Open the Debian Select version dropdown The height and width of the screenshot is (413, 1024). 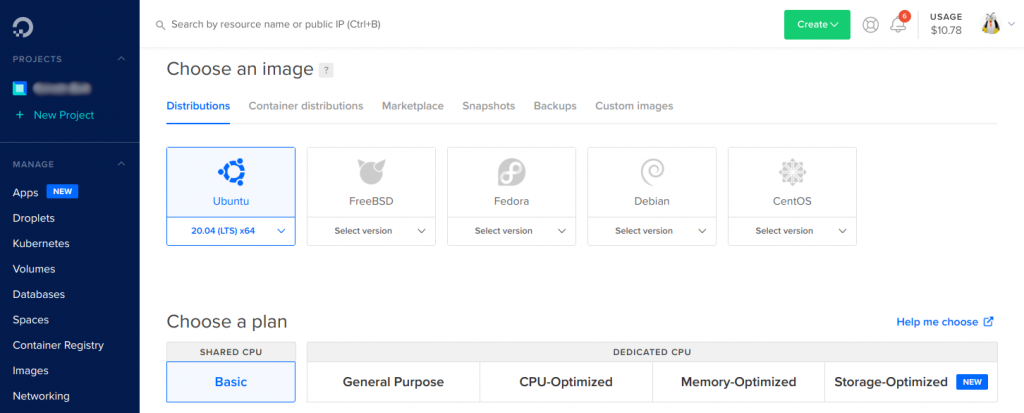pyautogui.click(x=652, y=231)
